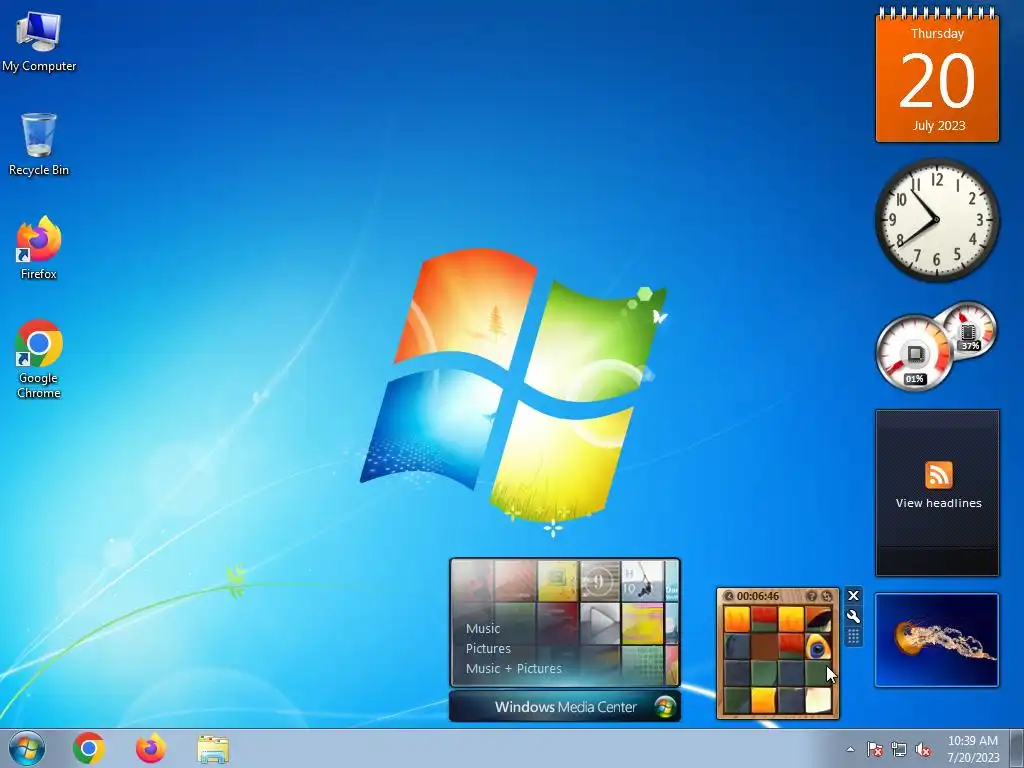This screenshot has width=1024, height=768.
Task: Click the toucan beak puzzle tile
Action: pyautogui.click(x=818, y=619)
